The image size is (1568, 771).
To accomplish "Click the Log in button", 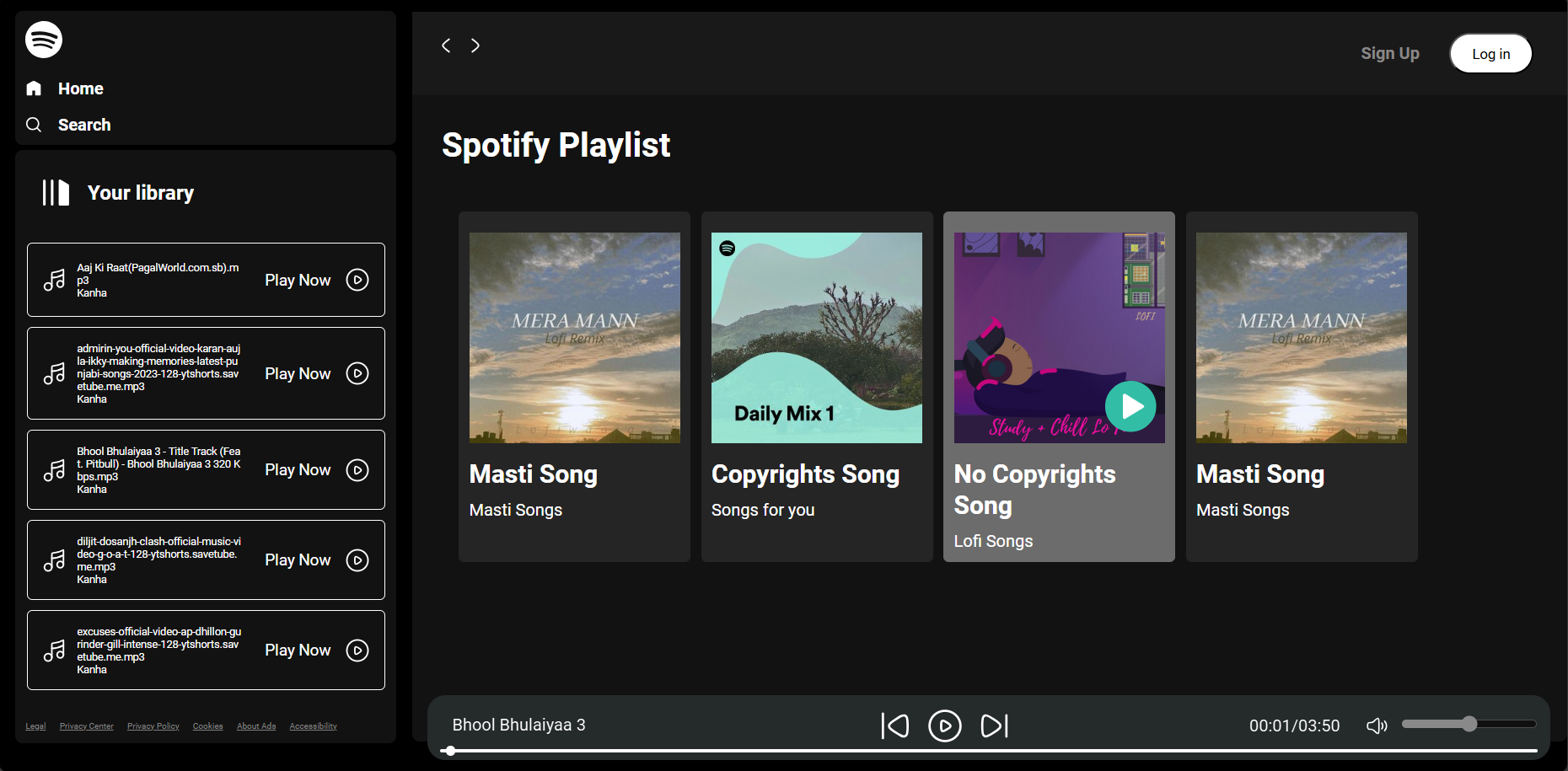I will (1490, 54).
